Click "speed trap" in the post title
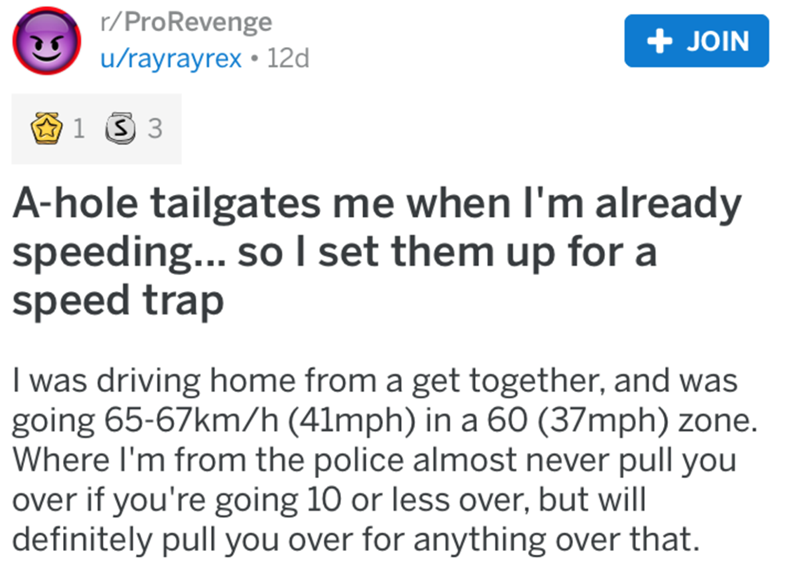The height and width of the screenshot is (574, 800). click(x=117, y=298)
